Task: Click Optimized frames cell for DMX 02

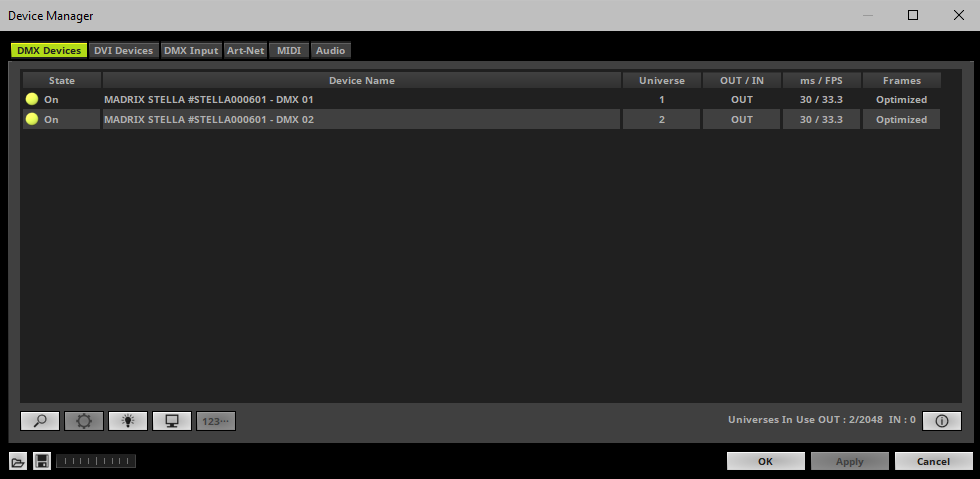Action: click(x=901, y=119)
